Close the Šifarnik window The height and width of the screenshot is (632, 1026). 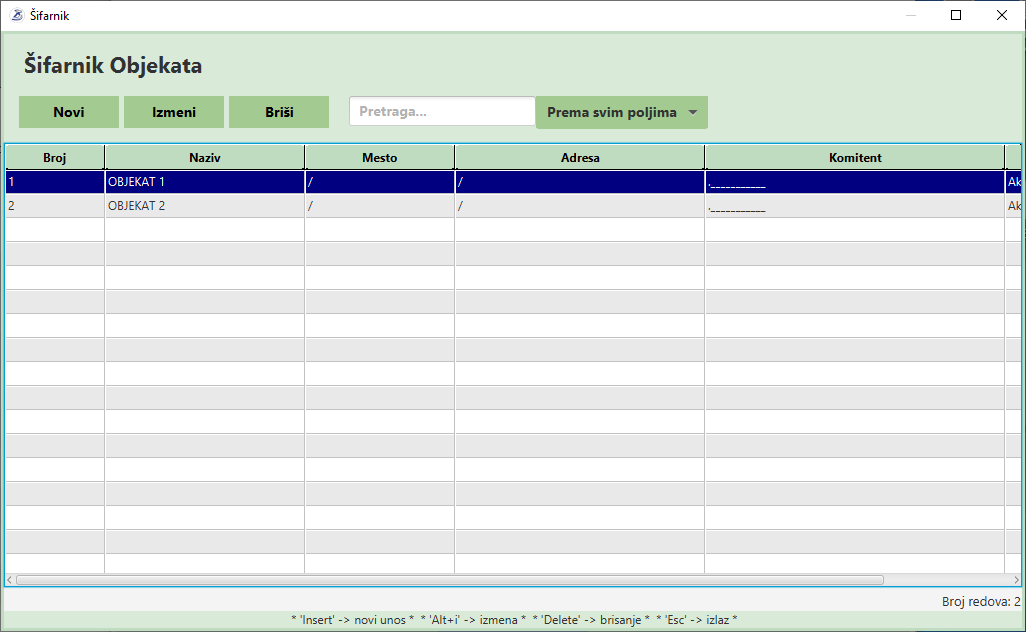point(1002,15)
